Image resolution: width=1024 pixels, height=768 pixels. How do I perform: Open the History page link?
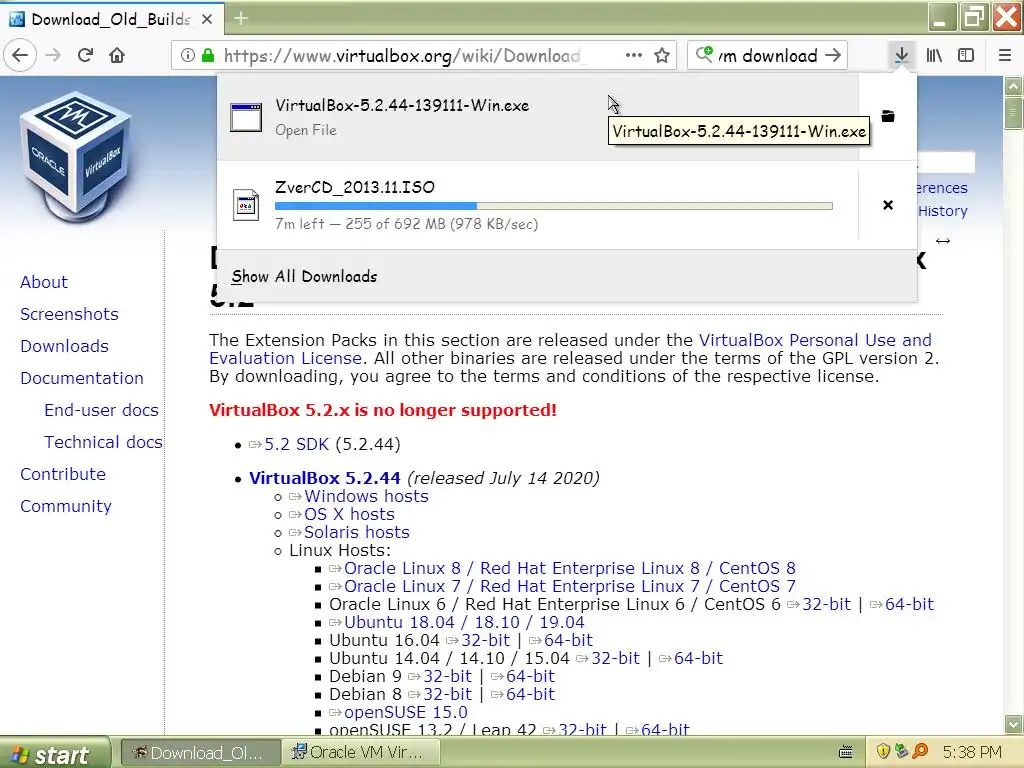point(942,211)
